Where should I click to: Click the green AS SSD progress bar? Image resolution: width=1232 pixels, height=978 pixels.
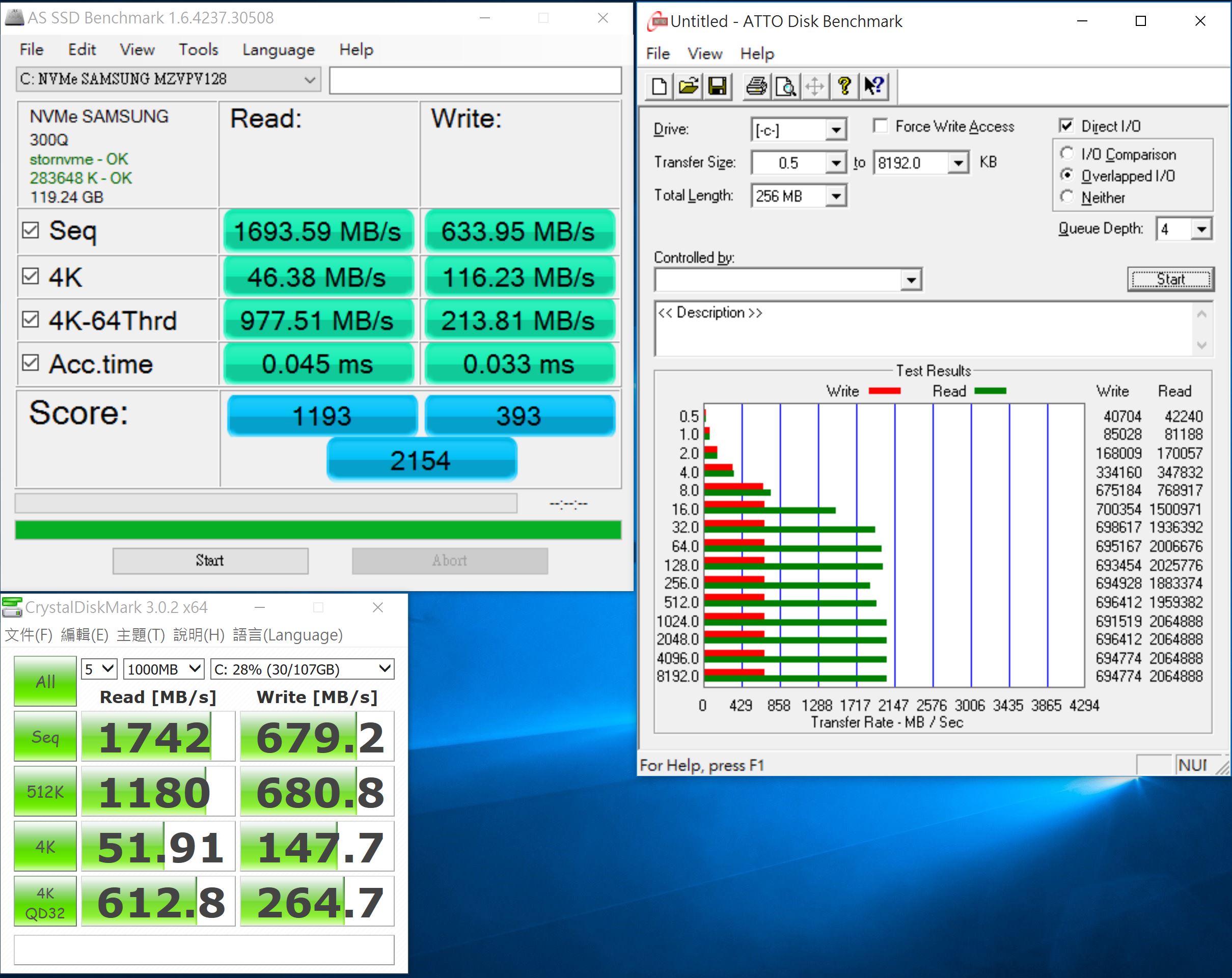[318, 529]
